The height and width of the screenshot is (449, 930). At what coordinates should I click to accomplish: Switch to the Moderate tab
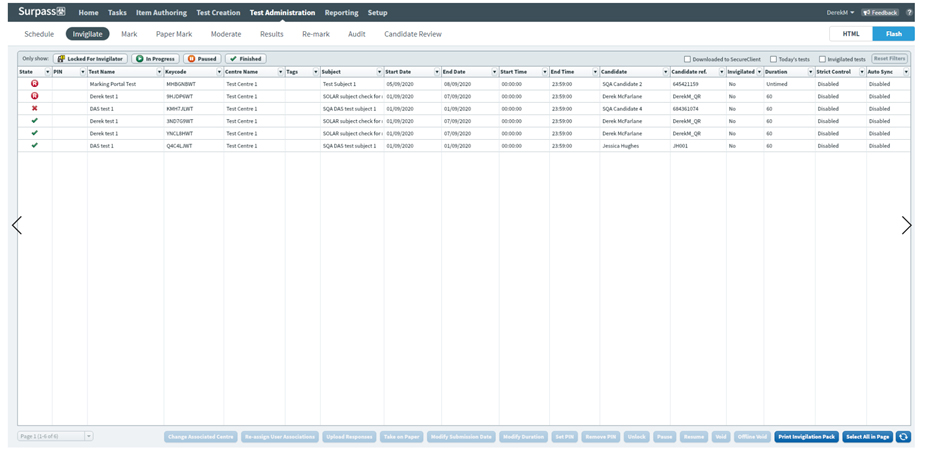tap(226, 34)
